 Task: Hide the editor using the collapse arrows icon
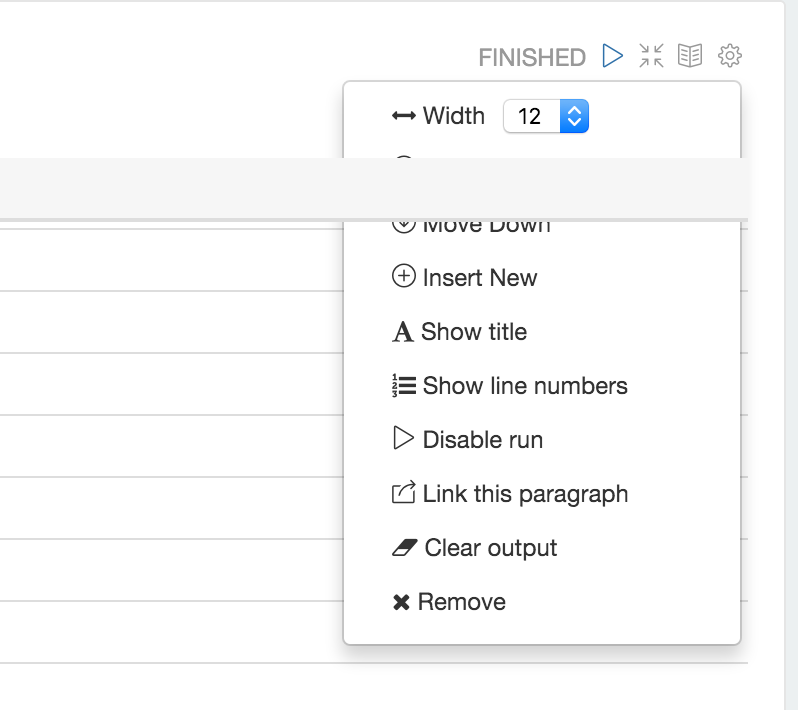click(651, 56)
